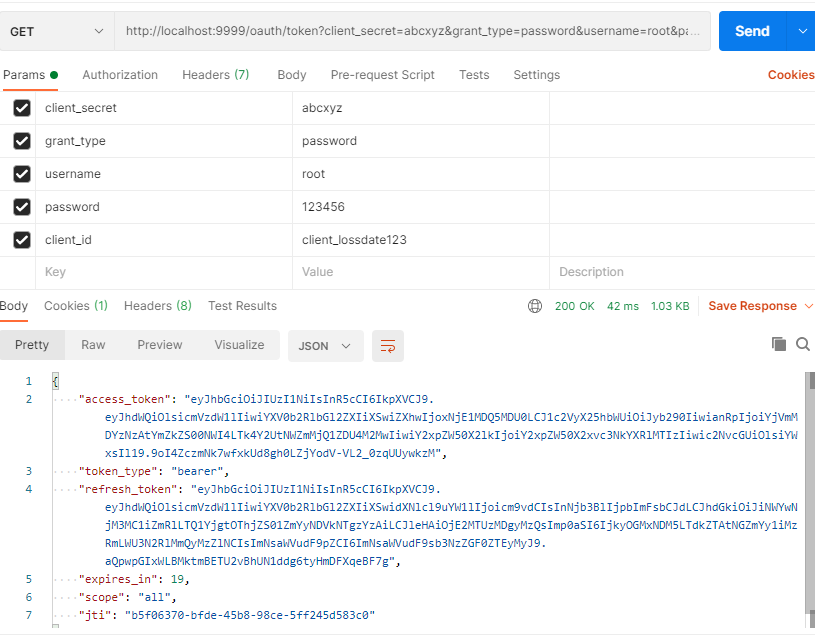The image size is (815, 636).
Task: Switch to Visualize view
Action: click(x=239, y=345)
